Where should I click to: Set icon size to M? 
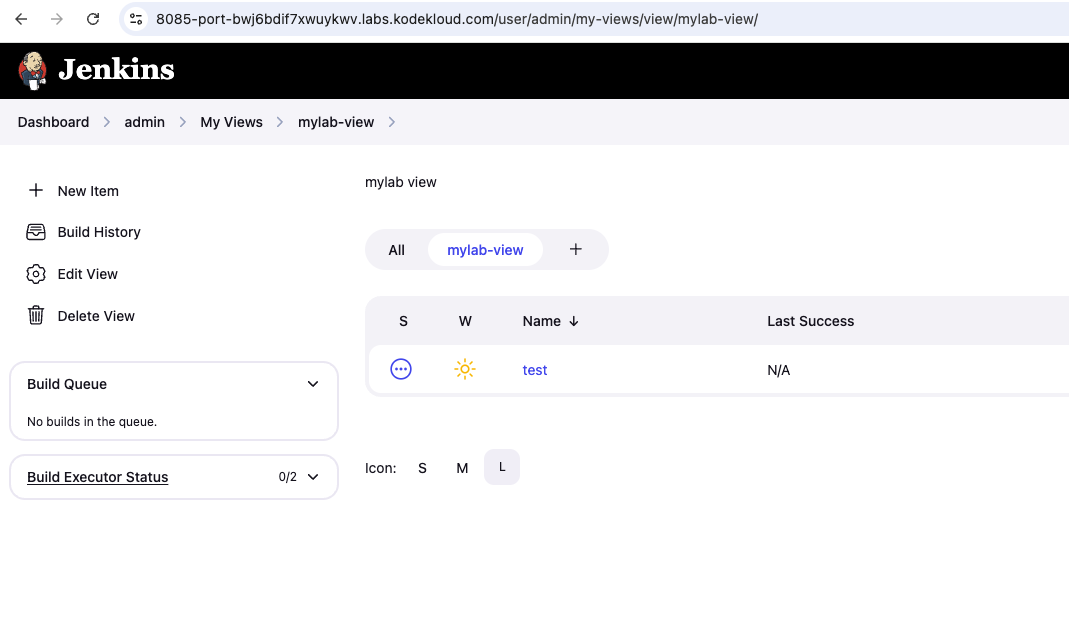(462, 468)
